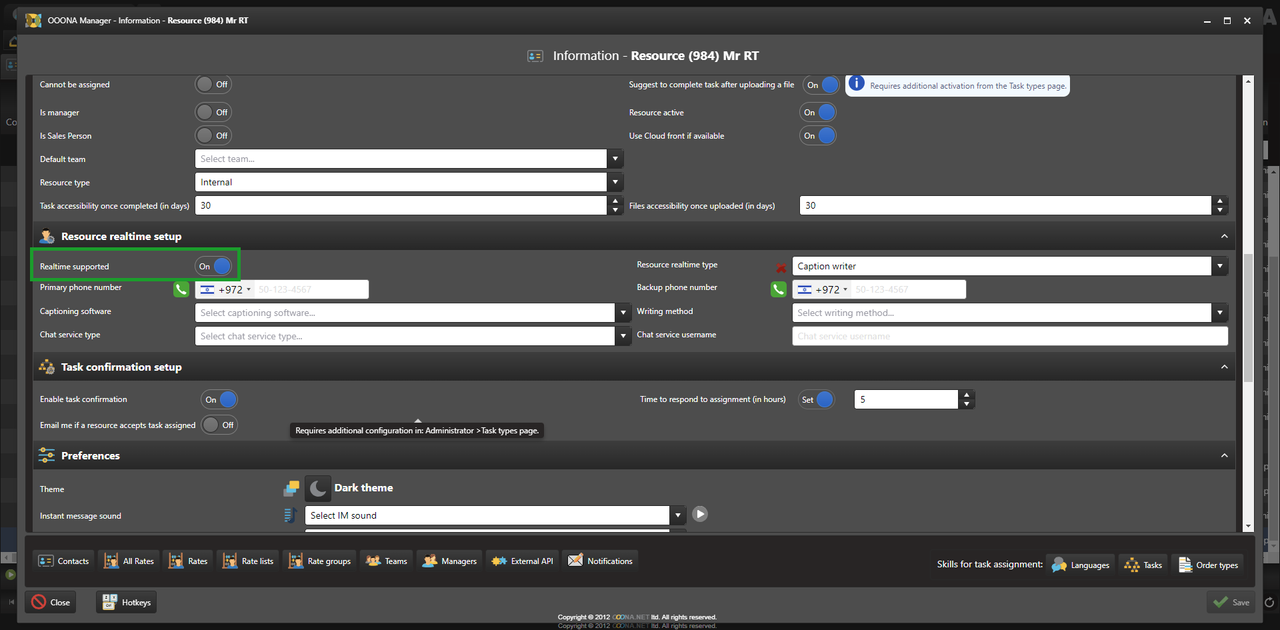This screenshot has width=1280, height=630.
Task: Click the green primary phone number icon
Action: coord(181,289)
